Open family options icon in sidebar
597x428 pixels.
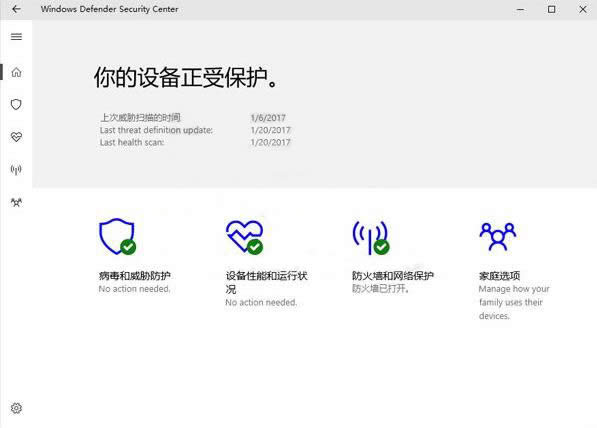tap(16, 202)
